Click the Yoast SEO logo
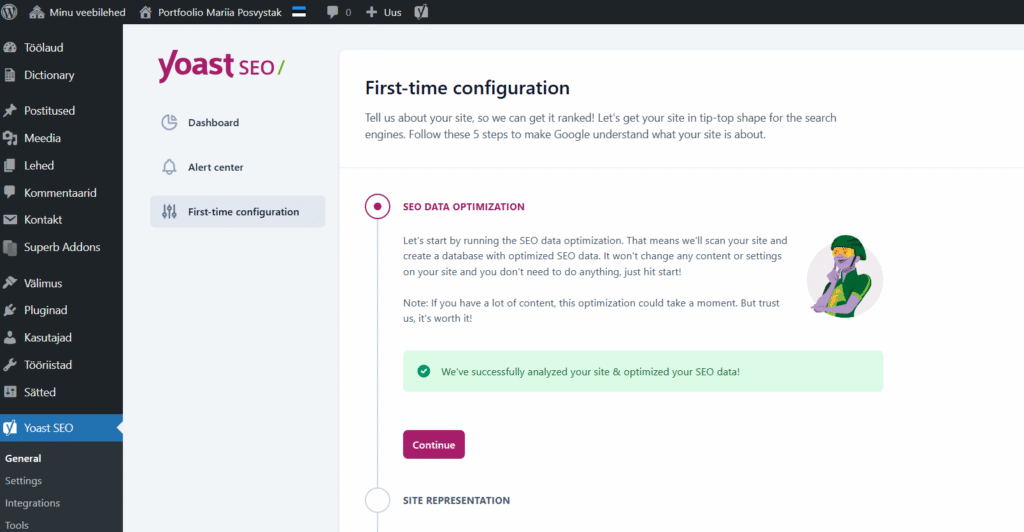This screenshot has width=1024, height=532. 221,67
